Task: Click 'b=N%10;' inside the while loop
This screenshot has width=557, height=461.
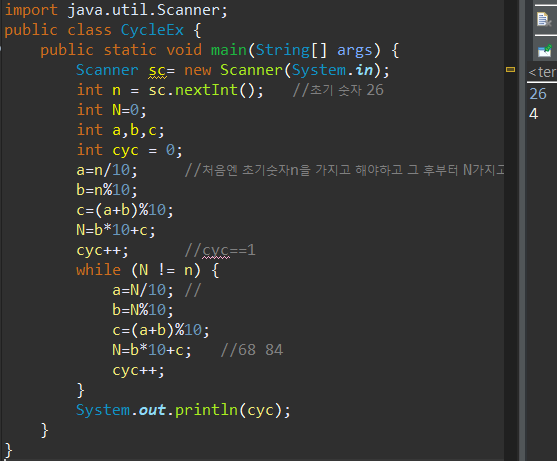Action: tap(143, 310)
